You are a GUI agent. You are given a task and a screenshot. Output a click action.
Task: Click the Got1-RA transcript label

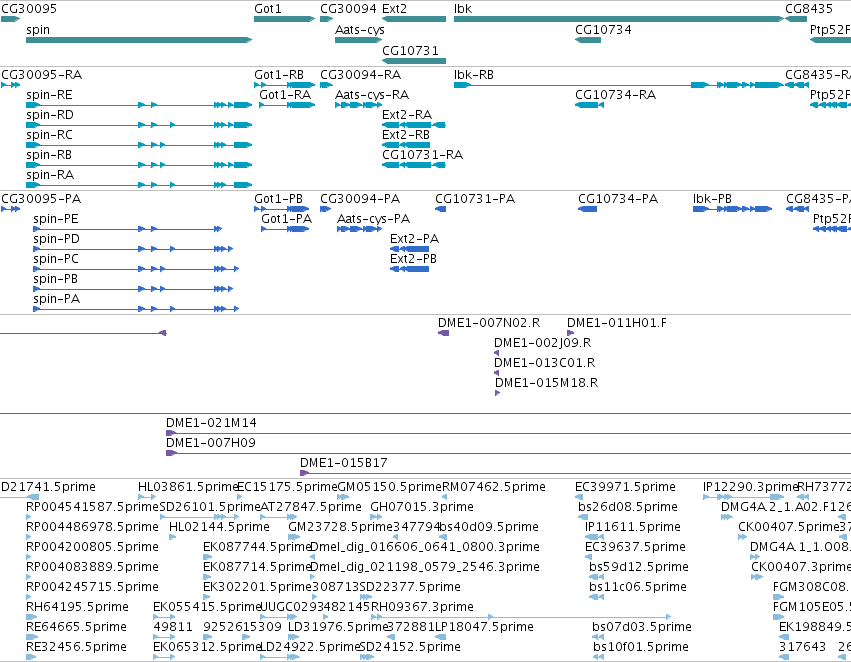point(285,95)
